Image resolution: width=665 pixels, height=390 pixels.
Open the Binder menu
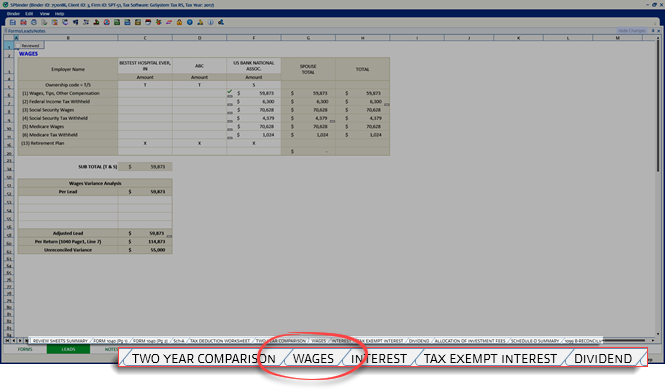pos(13,14)
